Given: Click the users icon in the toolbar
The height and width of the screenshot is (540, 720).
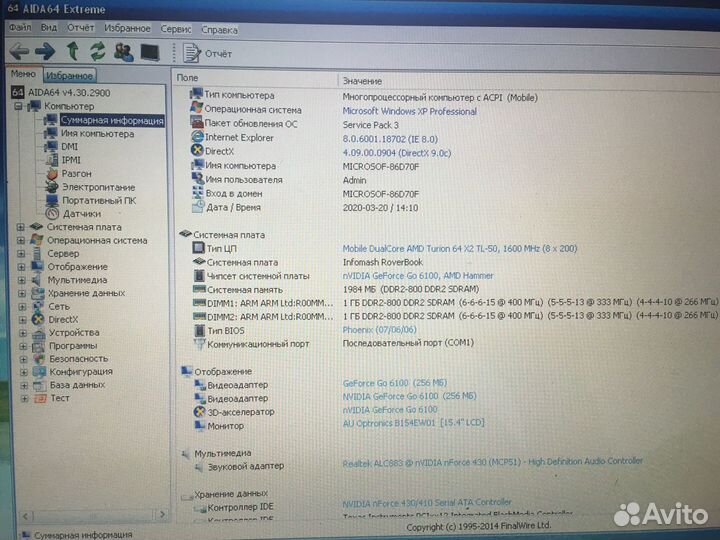Looking at the screenshot, I should tap(124, 51).
